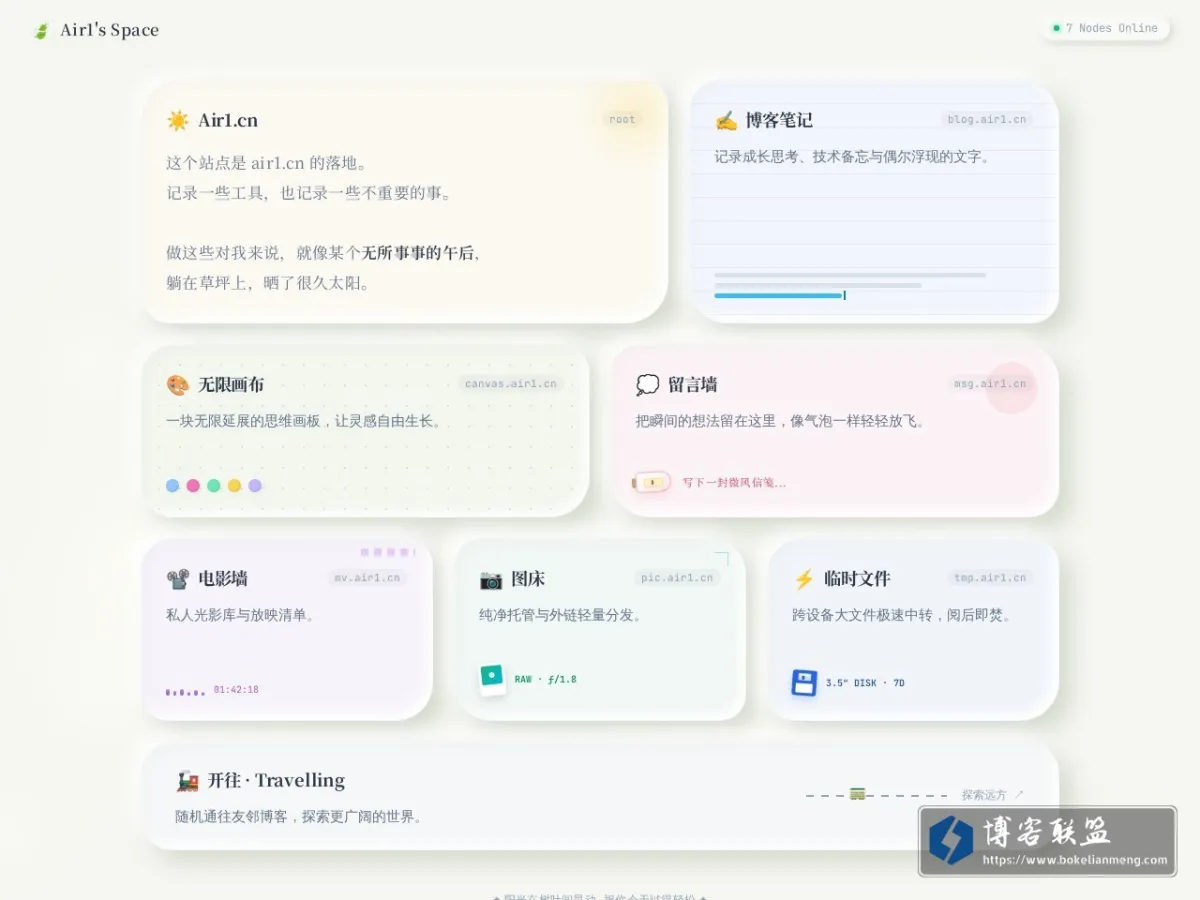1200x900 pixels.
Task: Click the green leaf logo icon
Action: click(x=41, y=31)
